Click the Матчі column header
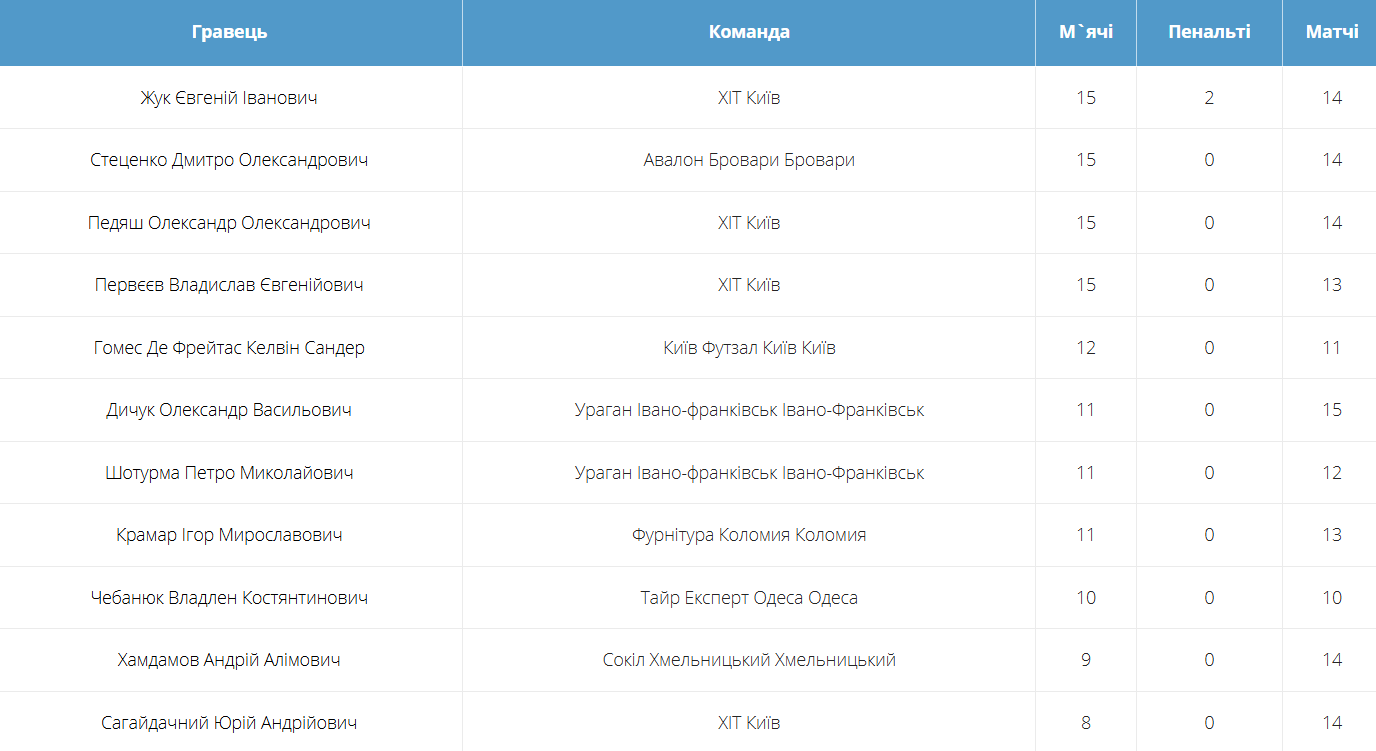Screen dimensions: 1376x751 pyautogui.click(x=1331, y=32)
